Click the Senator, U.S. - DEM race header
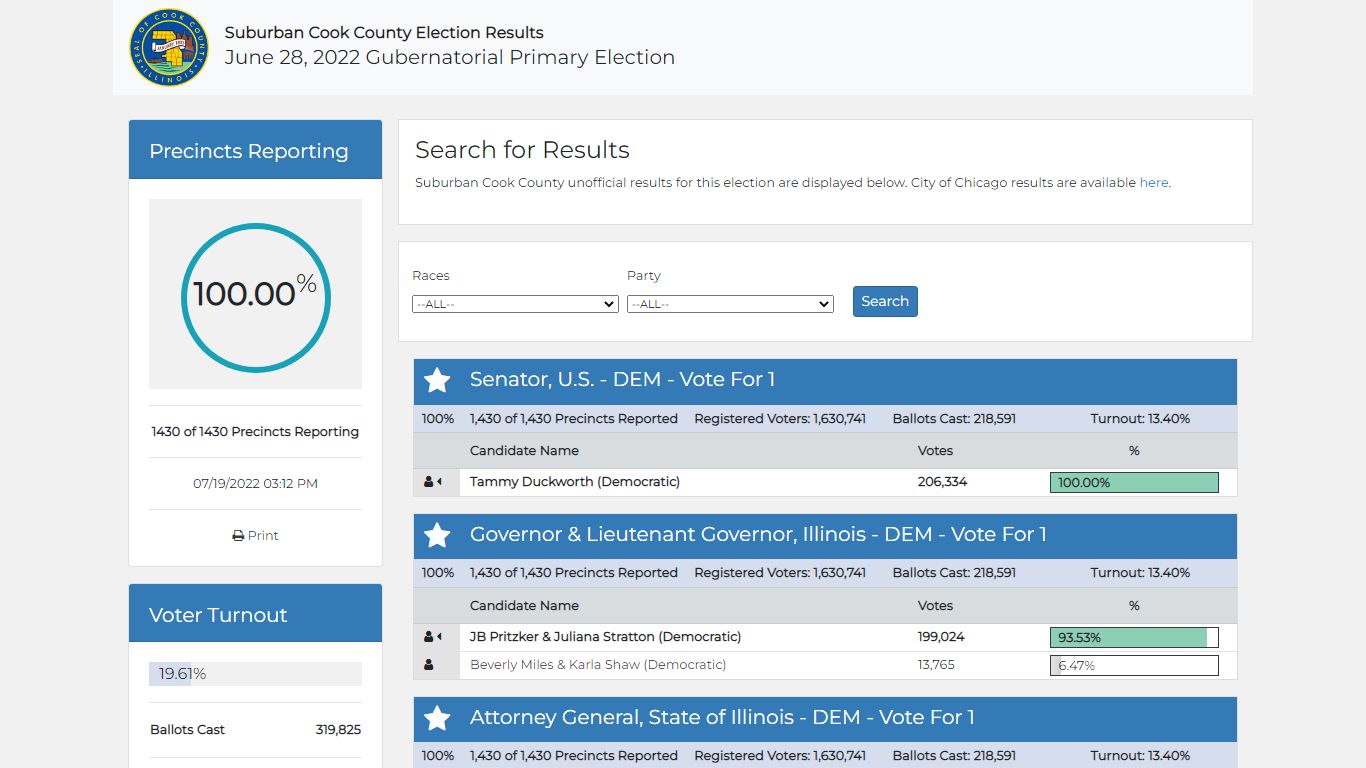 coord(825,380)
